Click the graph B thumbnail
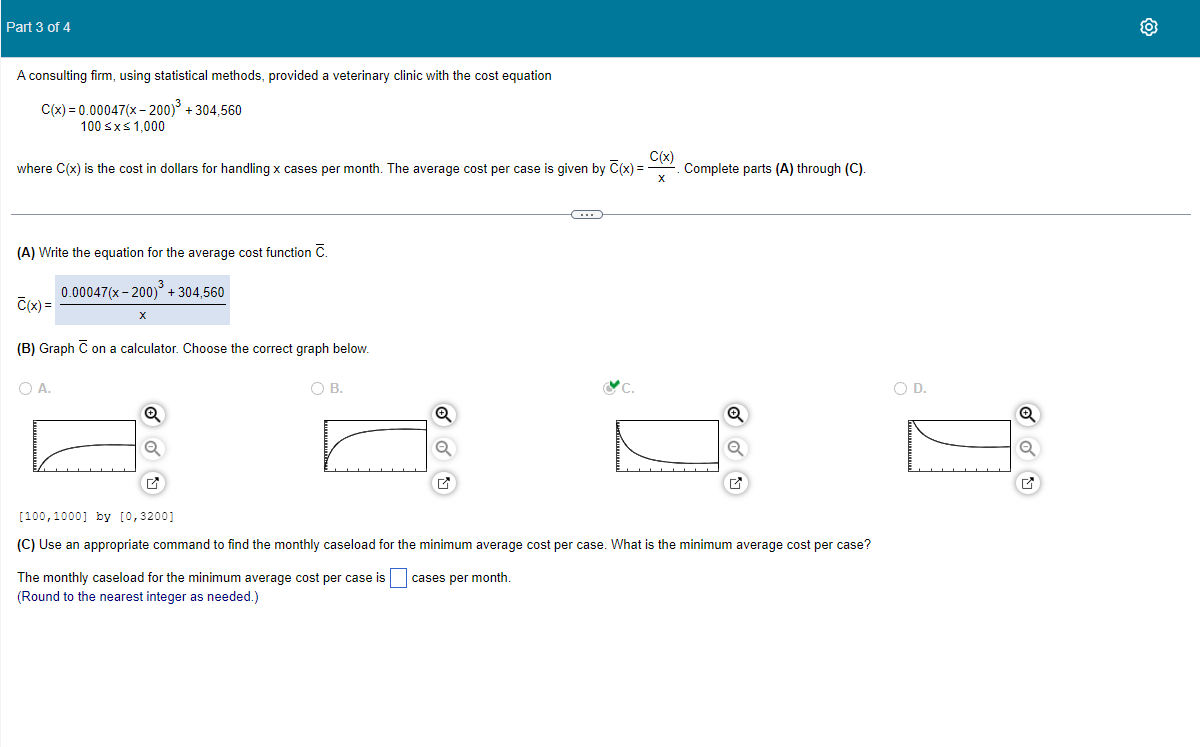The width and height of the screenshot is (1200, 747). tap(376, 445)
